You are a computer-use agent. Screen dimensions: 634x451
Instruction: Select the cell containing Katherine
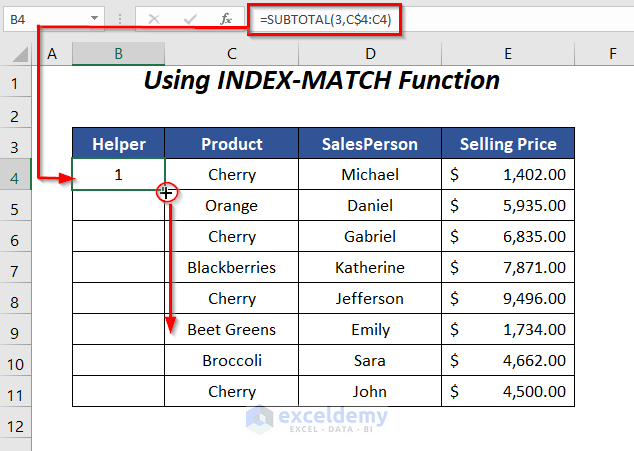pos(370,267)
